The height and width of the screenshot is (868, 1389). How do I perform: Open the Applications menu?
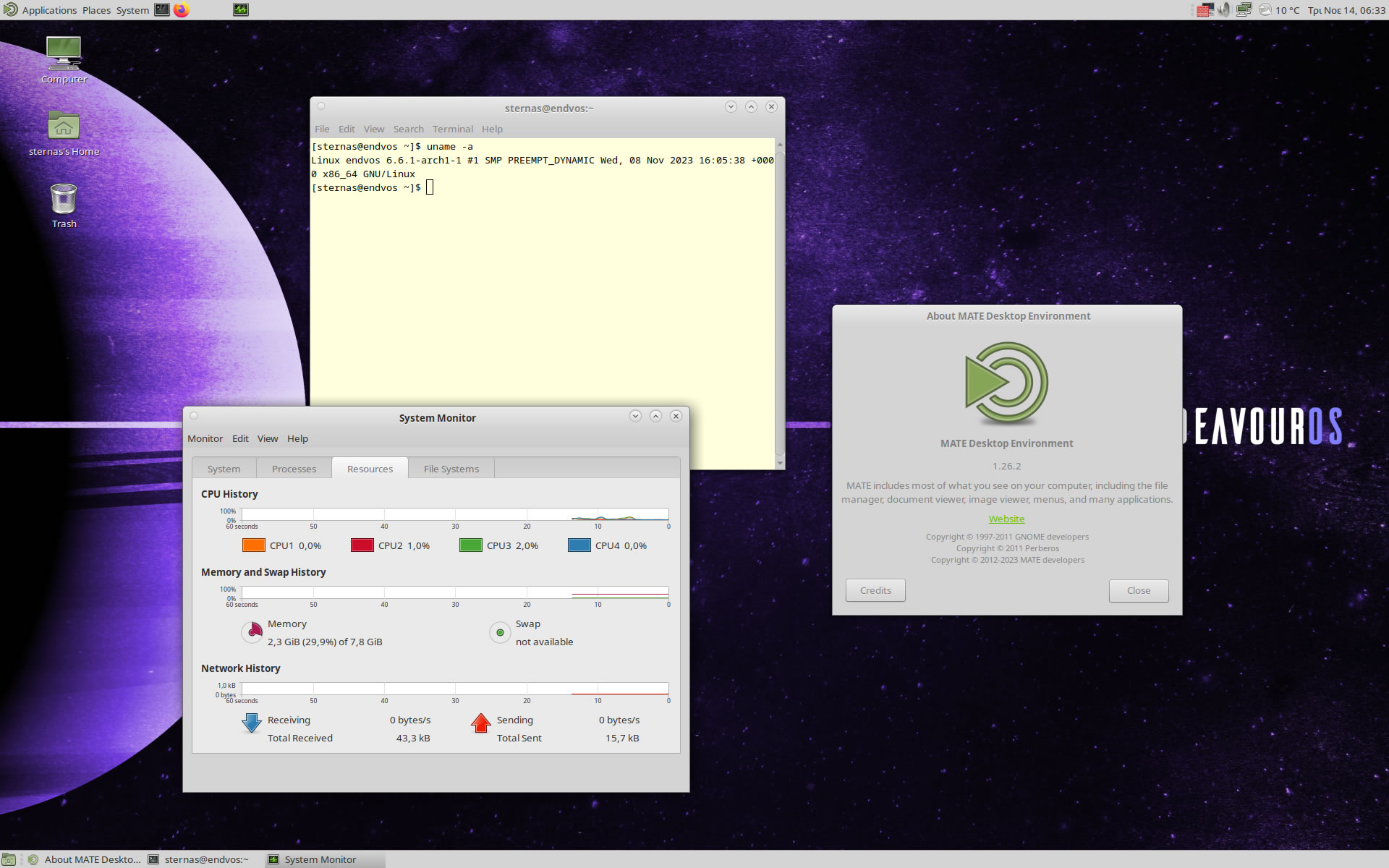pyautogui.click(x=49, y=10)
